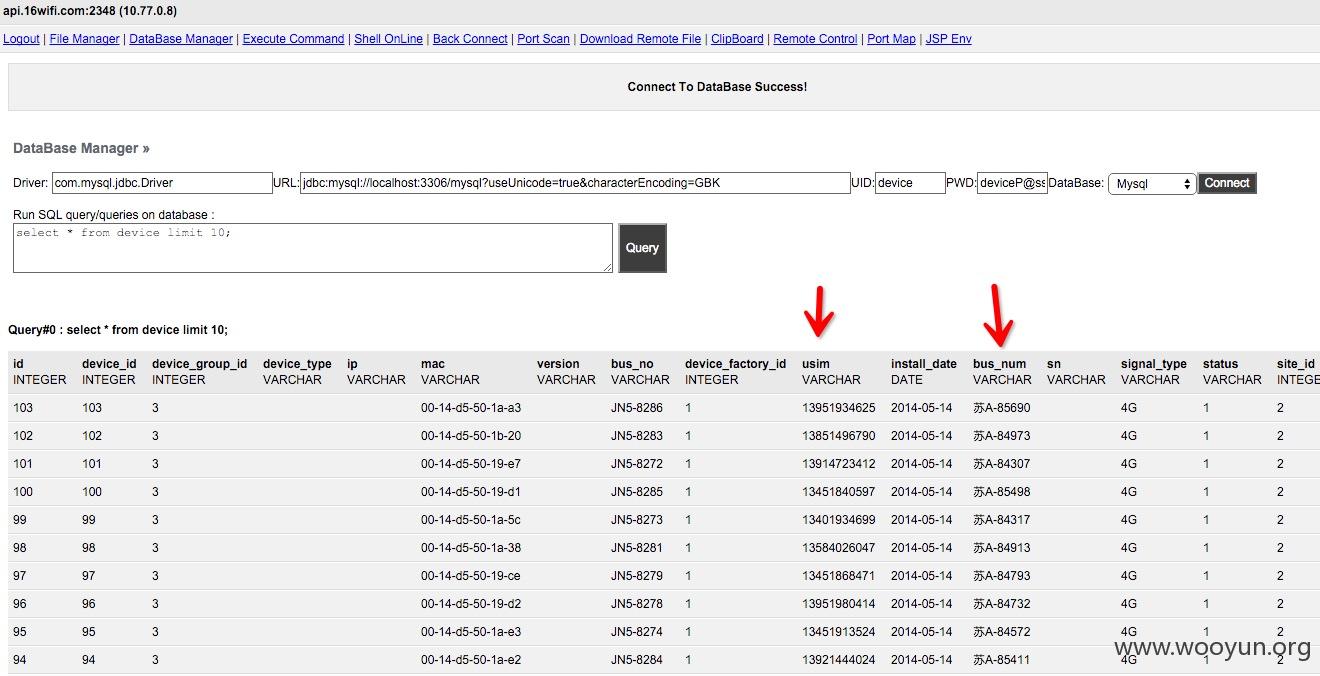Click Download Remote File link
Image resolution: width=1320 pixels, height=676 pixels.
pyautogui.click(x=640, y=39)
